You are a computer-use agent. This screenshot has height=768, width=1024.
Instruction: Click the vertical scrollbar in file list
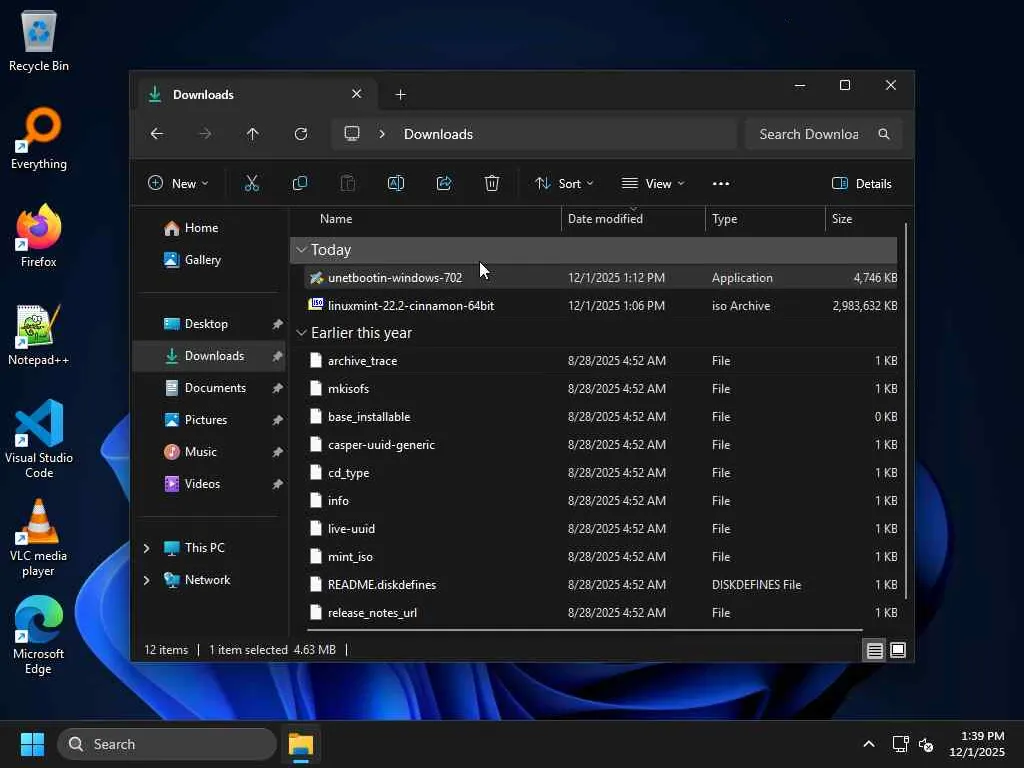point(906,411)
